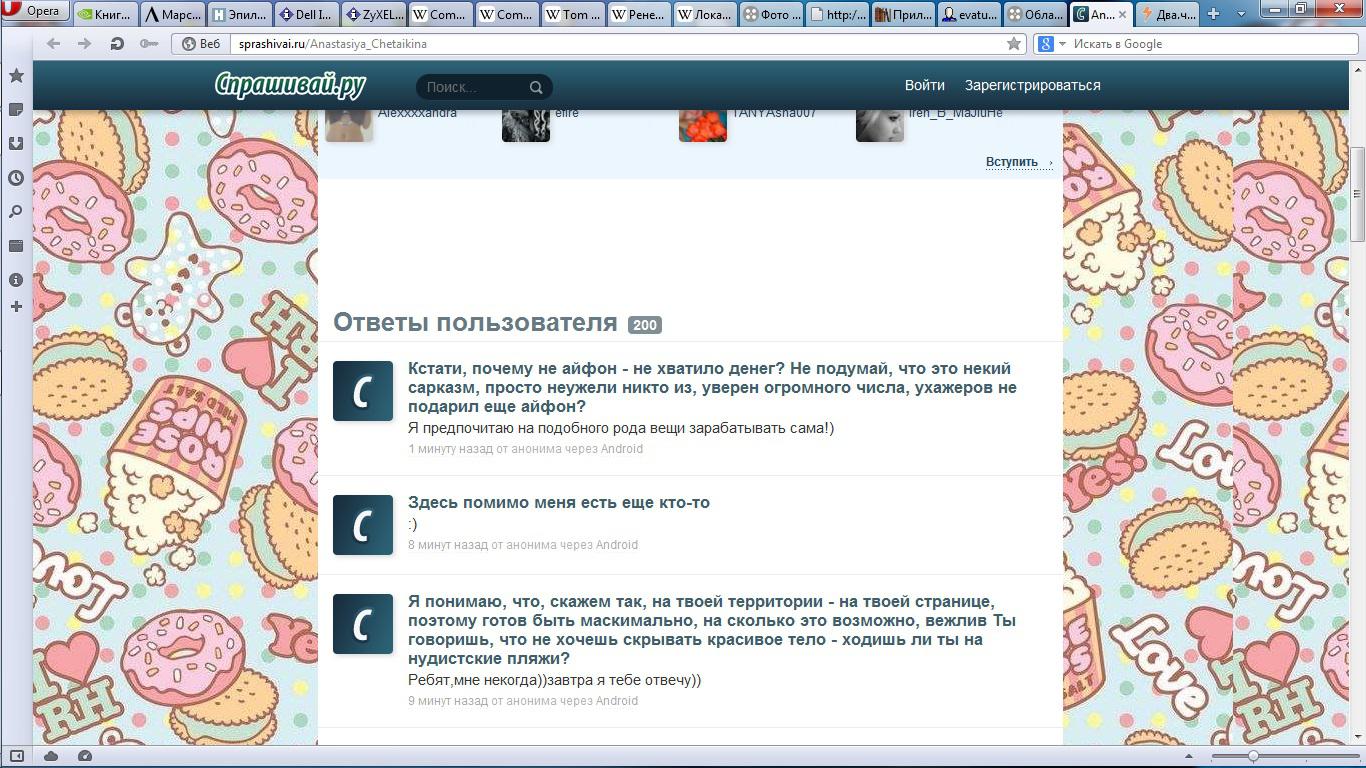Open the avatar beside 'Здесь помимо меня' question
The image size is (1366, 768).
(363, 525)
